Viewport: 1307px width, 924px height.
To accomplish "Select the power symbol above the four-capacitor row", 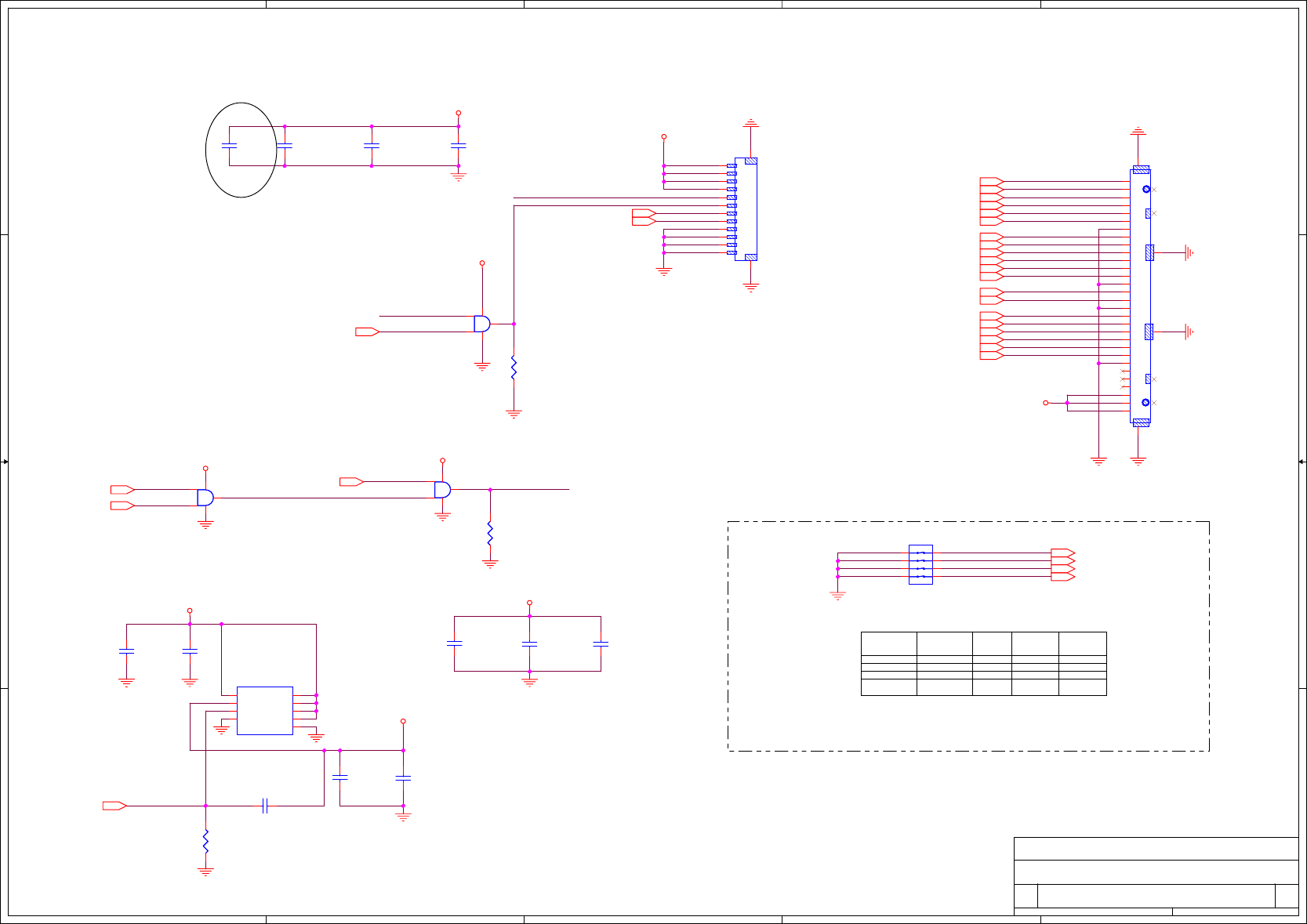I will click(459, 113).
